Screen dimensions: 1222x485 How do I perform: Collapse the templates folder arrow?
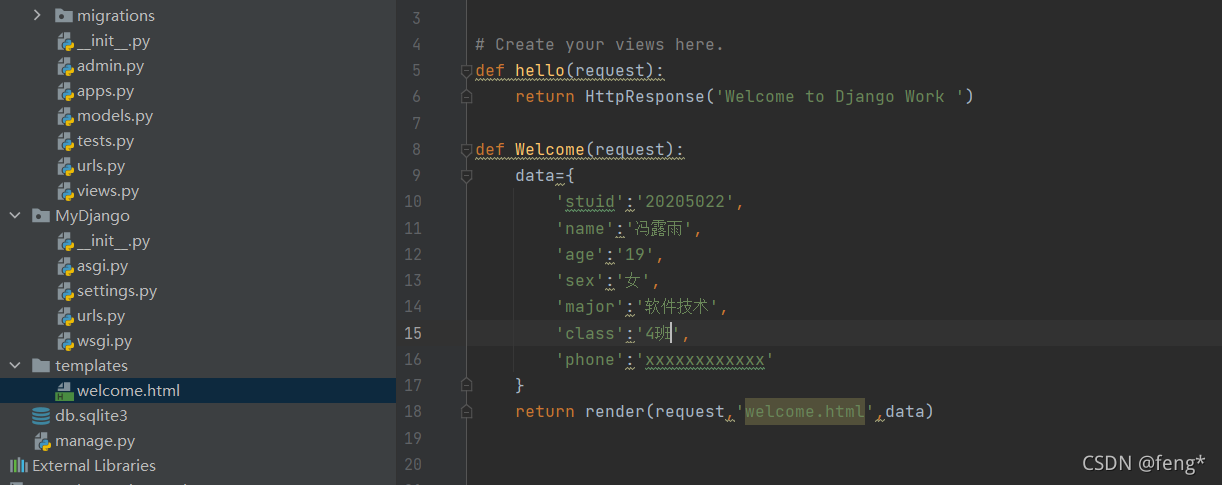pyautogui.click(x=15, y=366)
